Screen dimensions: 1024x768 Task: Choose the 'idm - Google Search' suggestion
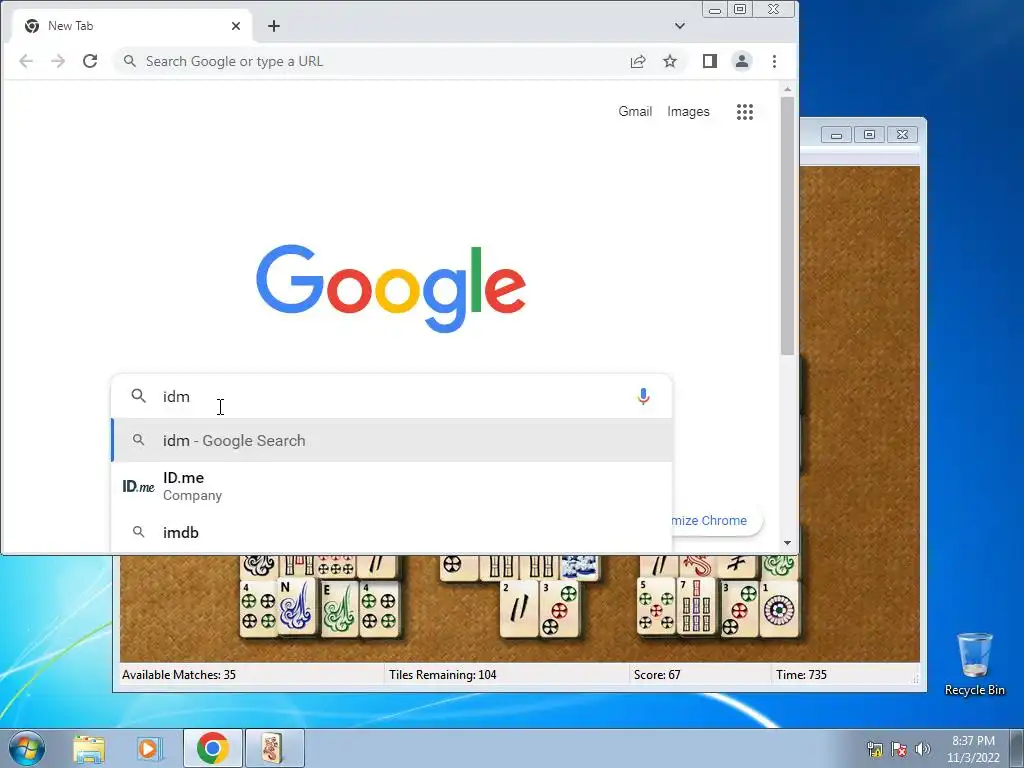pyautogui.click(x=392, y=441)
